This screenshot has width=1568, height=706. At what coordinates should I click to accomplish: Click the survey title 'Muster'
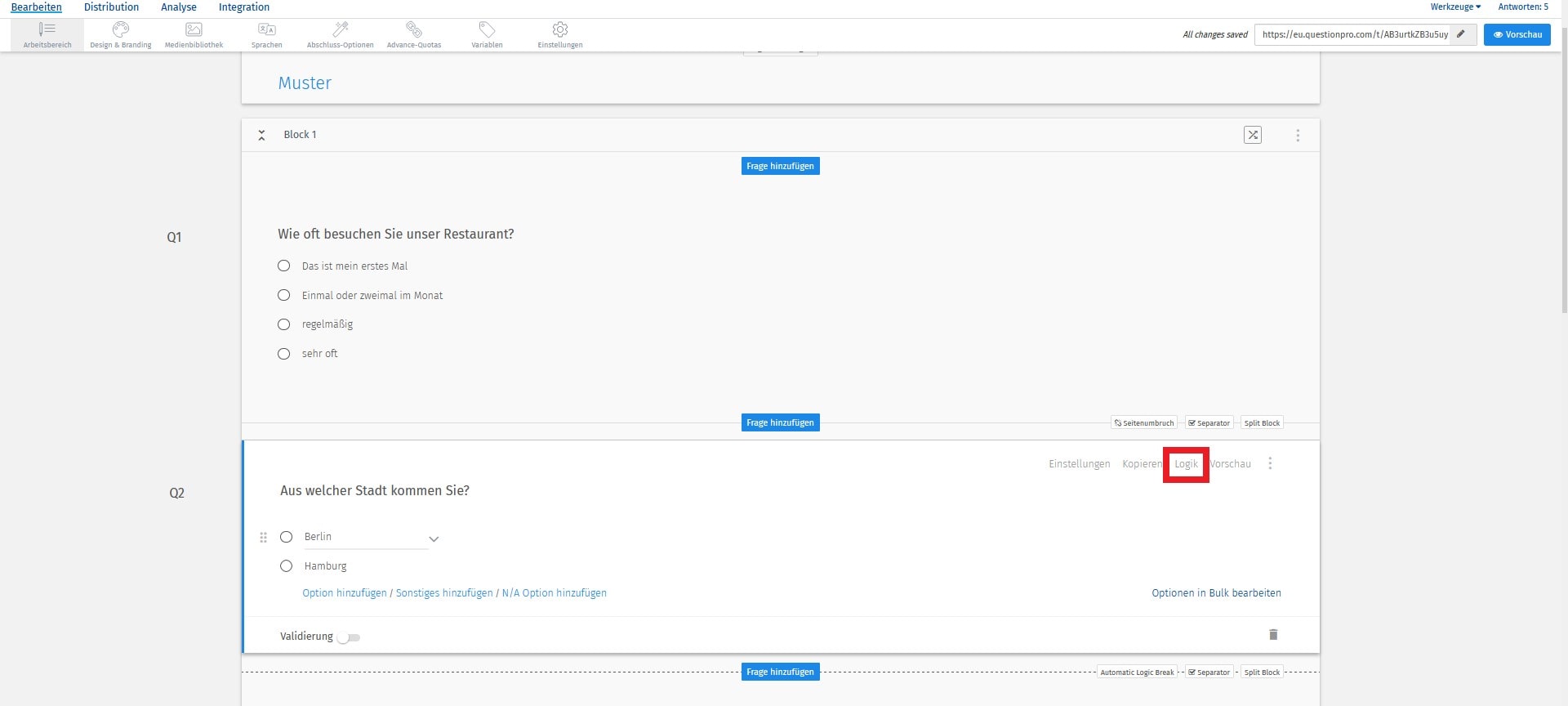(305, 83)
